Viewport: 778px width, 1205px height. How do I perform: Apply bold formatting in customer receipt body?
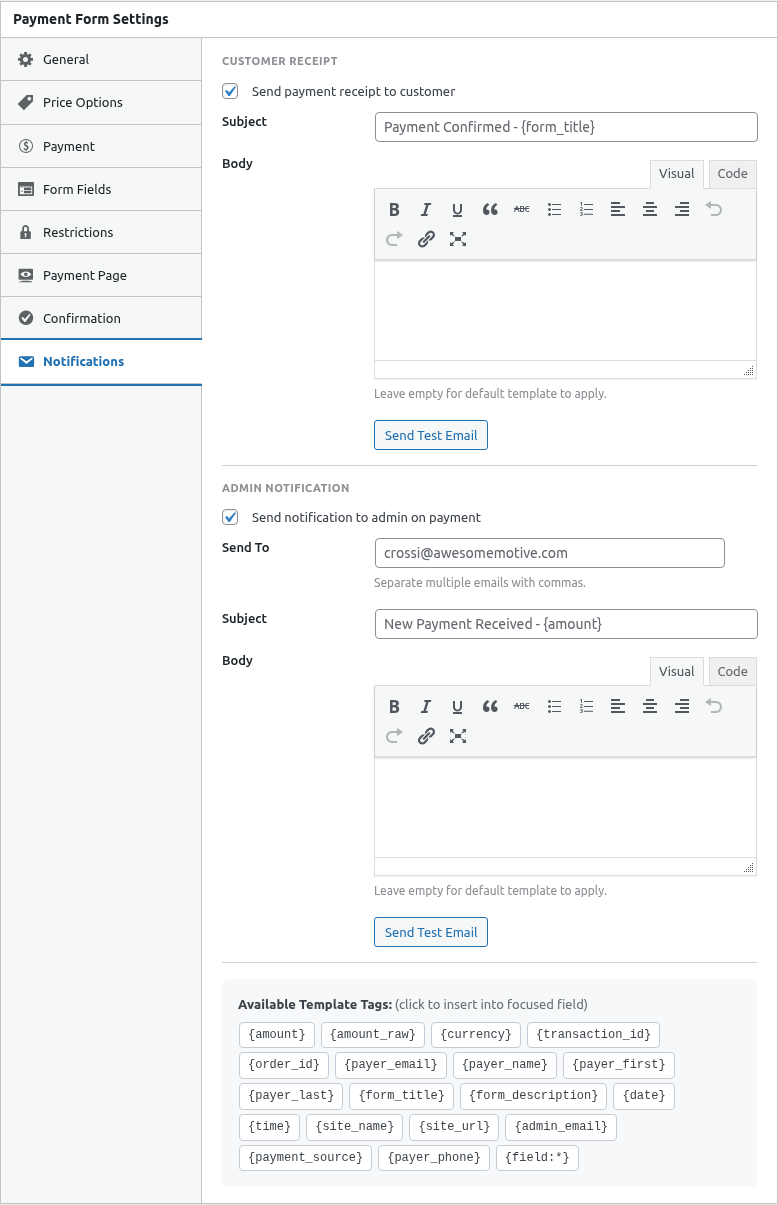[x=393, y=209]
